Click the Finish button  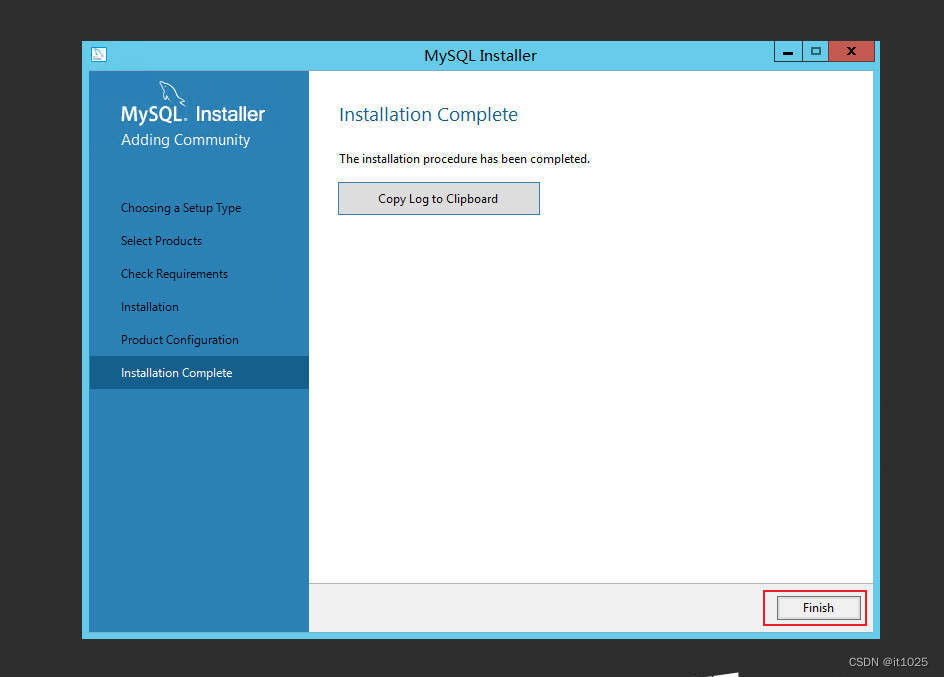tap(818, 608)
